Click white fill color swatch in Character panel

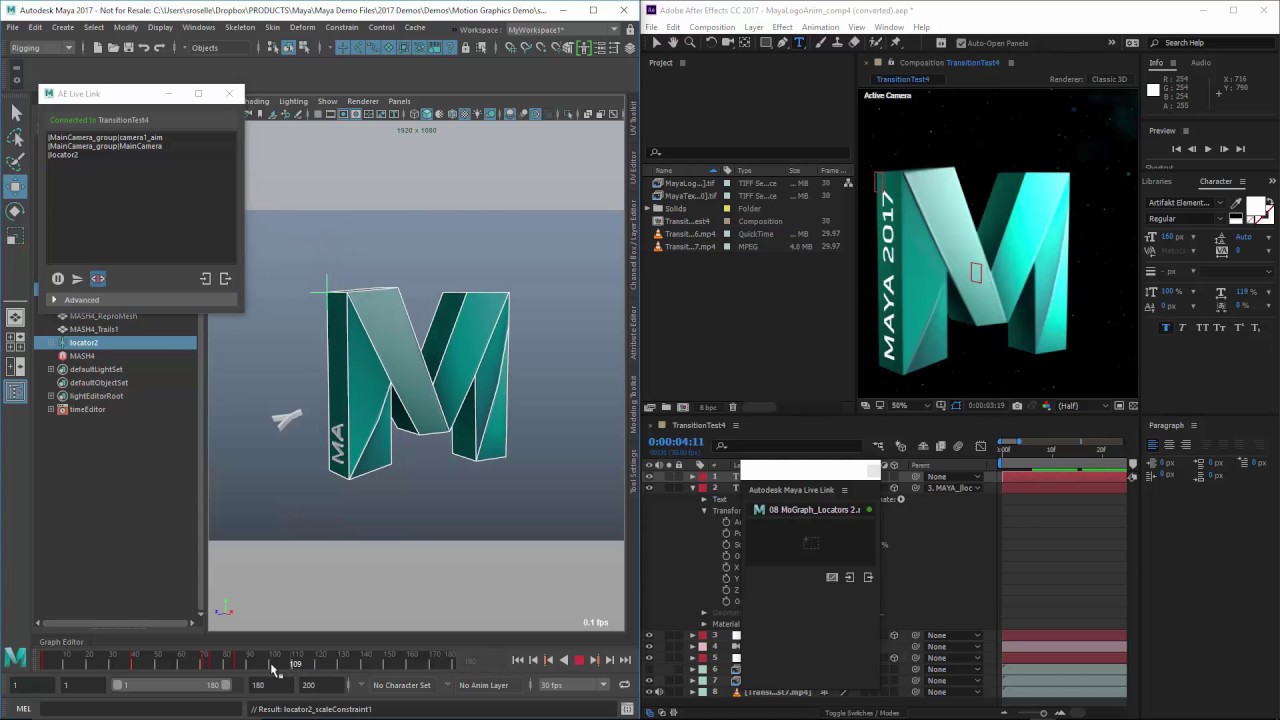[x=1256, y=205]
